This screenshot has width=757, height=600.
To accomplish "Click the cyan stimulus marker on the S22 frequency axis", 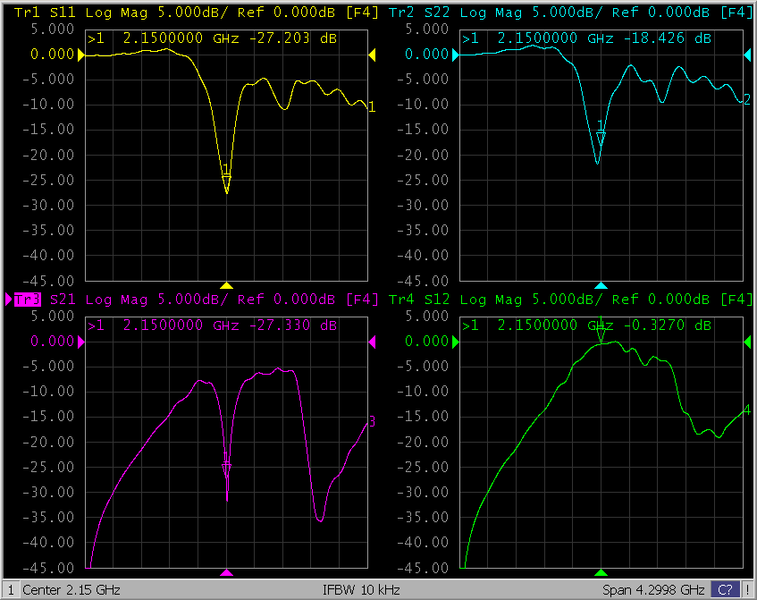I will pyautogui.click(x=601, y=285).
